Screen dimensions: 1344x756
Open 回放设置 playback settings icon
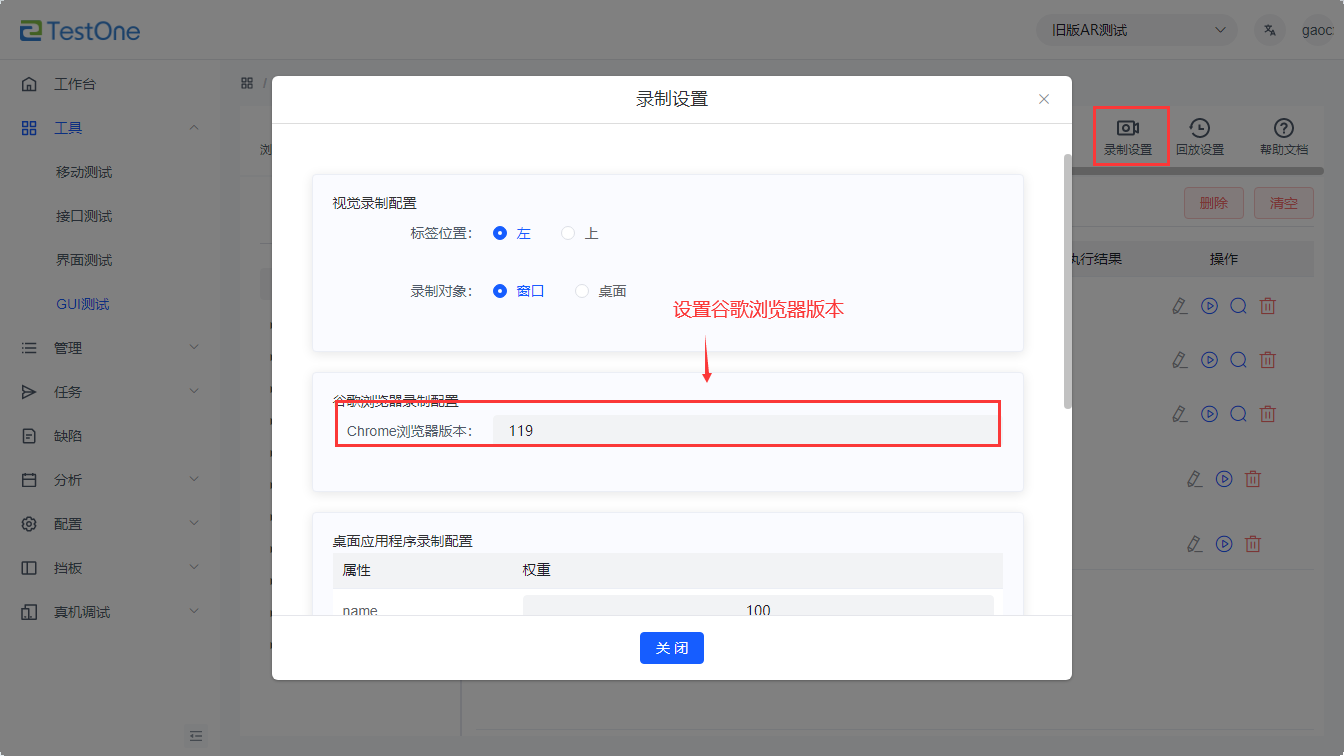tap(1199, 128)
